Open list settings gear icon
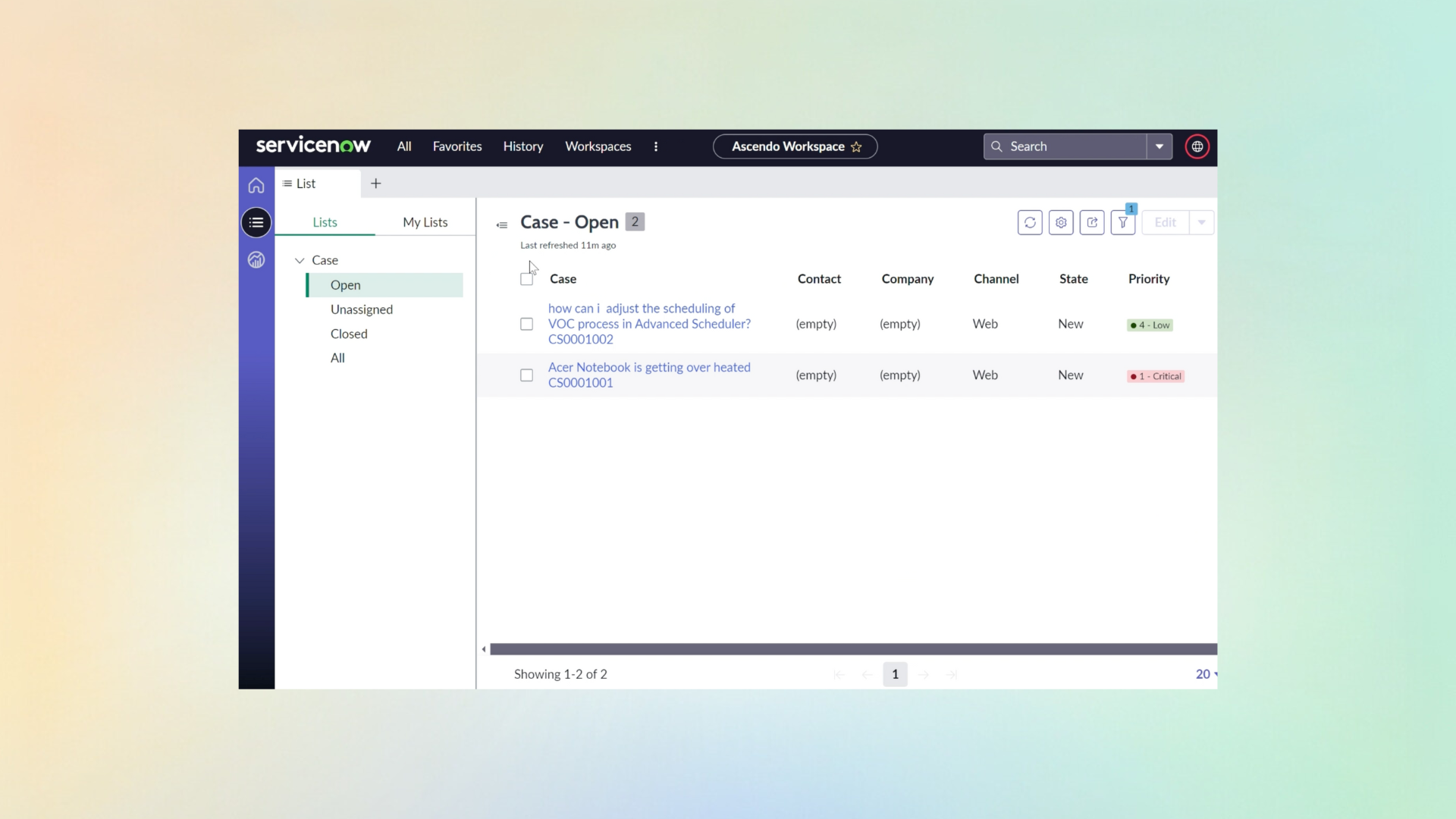This screenshot has width=1456, height=819. pyautogui.click(x=1061, y=222)
